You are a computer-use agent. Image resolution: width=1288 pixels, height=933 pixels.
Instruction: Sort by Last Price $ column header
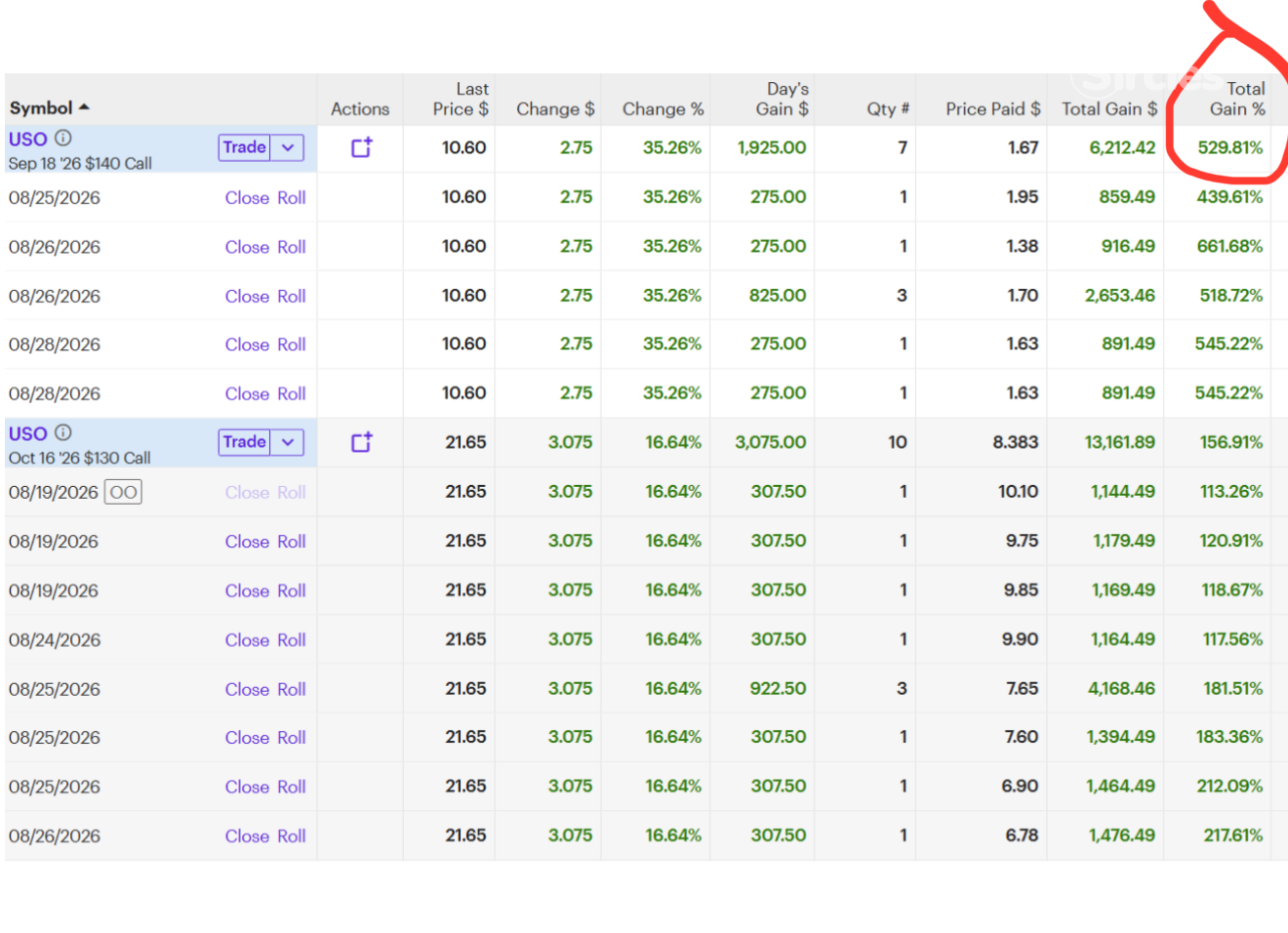click(461, 99)
